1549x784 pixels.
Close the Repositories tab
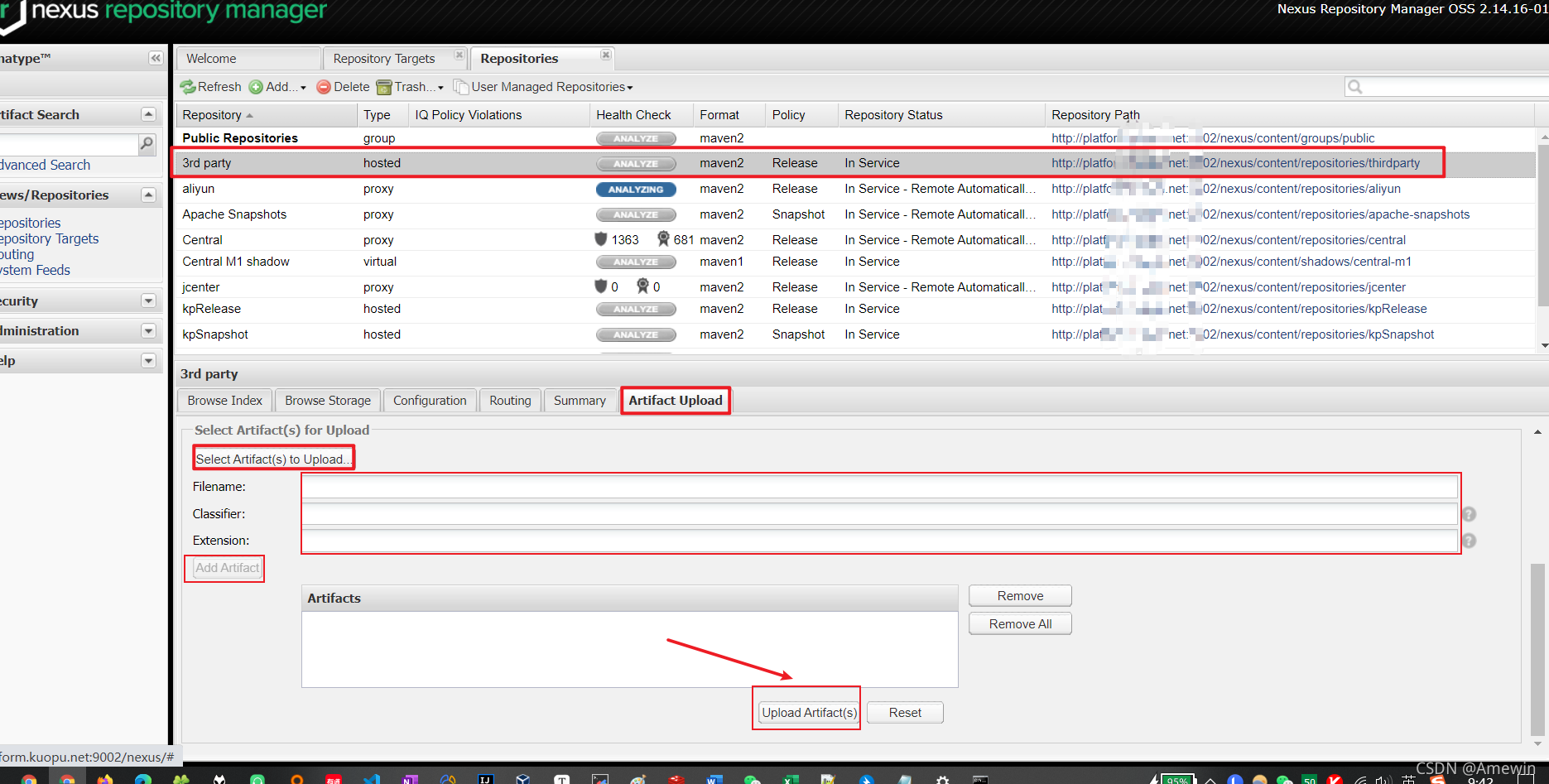pyautogui.click(x=606, y=55)
